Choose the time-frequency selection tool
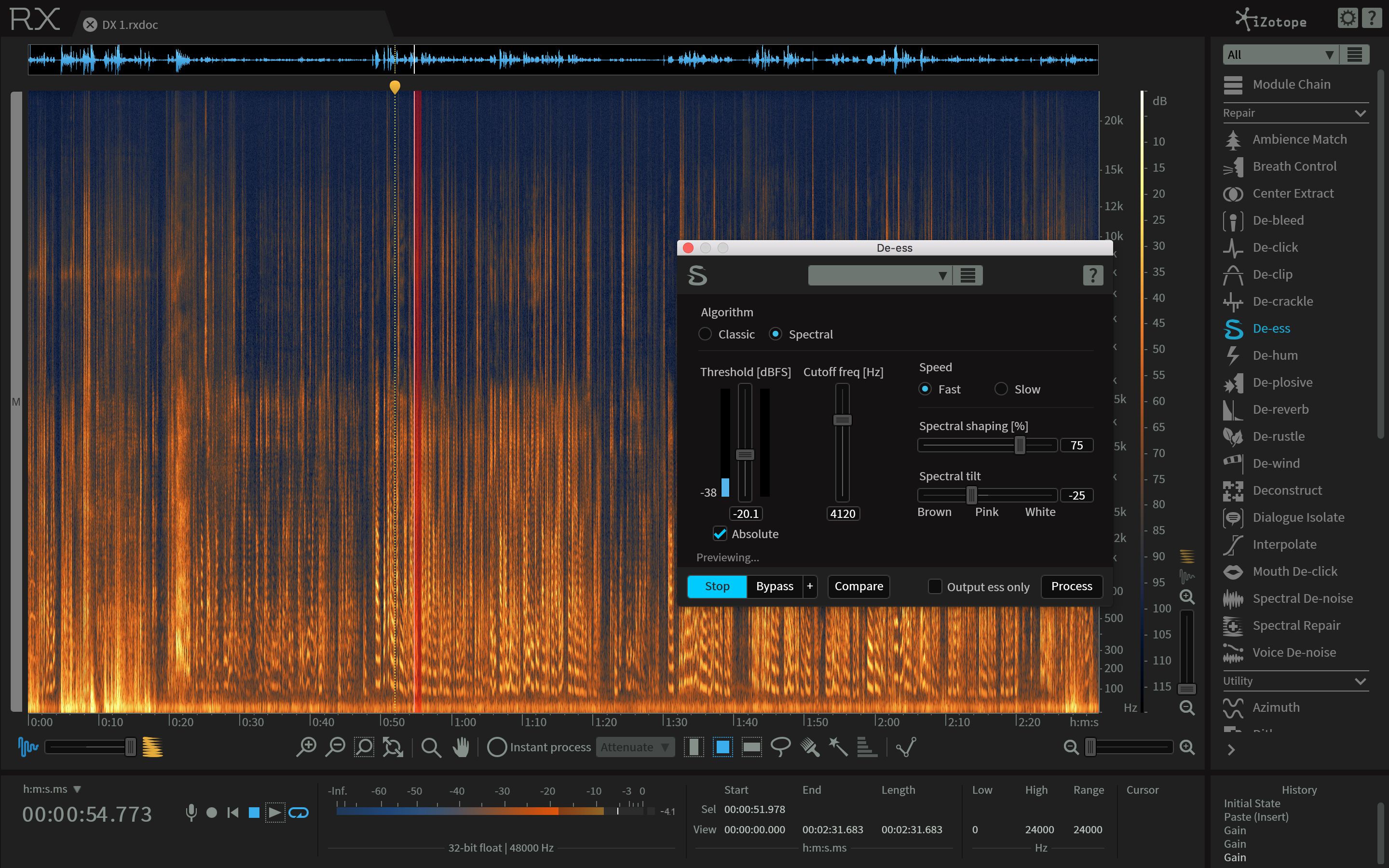The width and height of the screenshot is (1389, 868). 722,747
